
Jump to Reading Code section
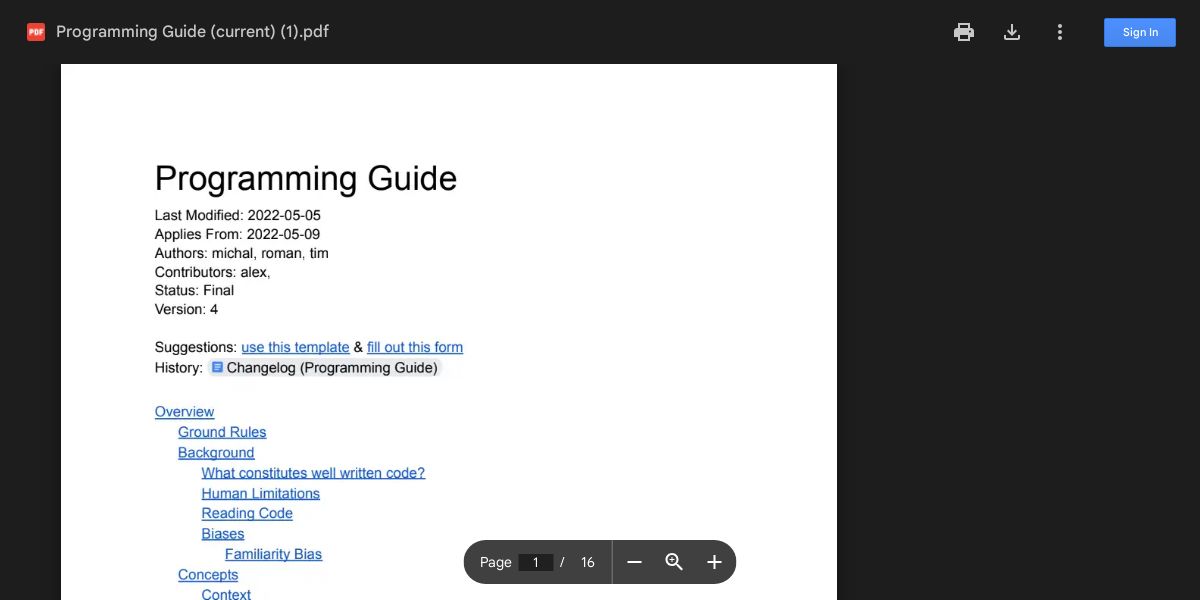(x=247, y=513)
